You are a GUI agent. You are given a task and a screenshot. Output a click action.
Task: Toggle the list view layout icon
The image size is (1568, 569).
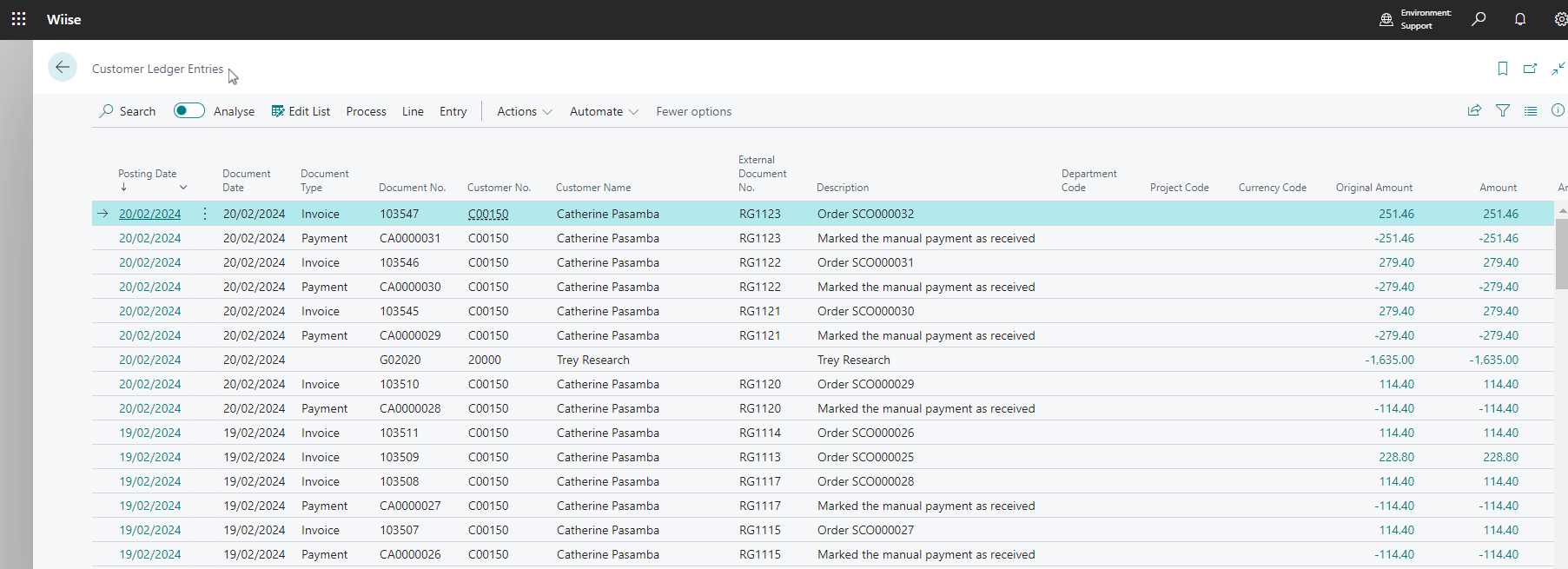click(1530, 110)
